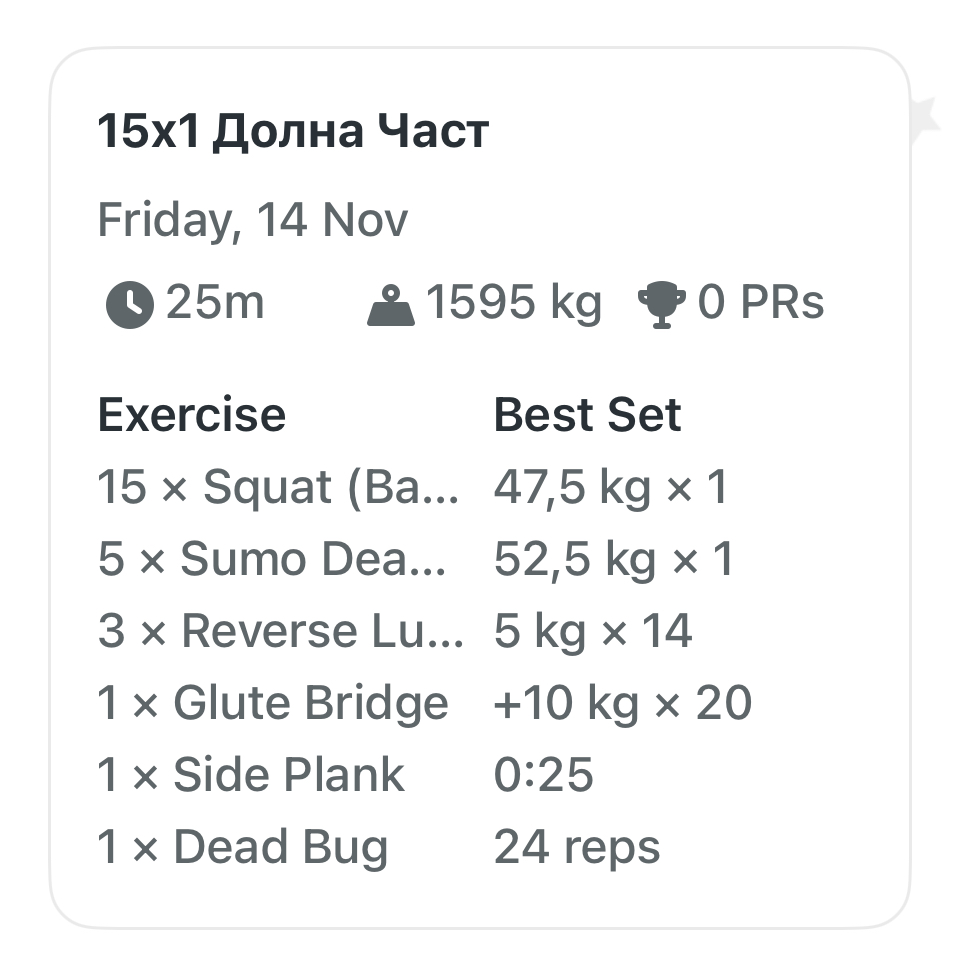Open the 1 × Dead Bug entry
960x954 pixels.
point(242,848)
